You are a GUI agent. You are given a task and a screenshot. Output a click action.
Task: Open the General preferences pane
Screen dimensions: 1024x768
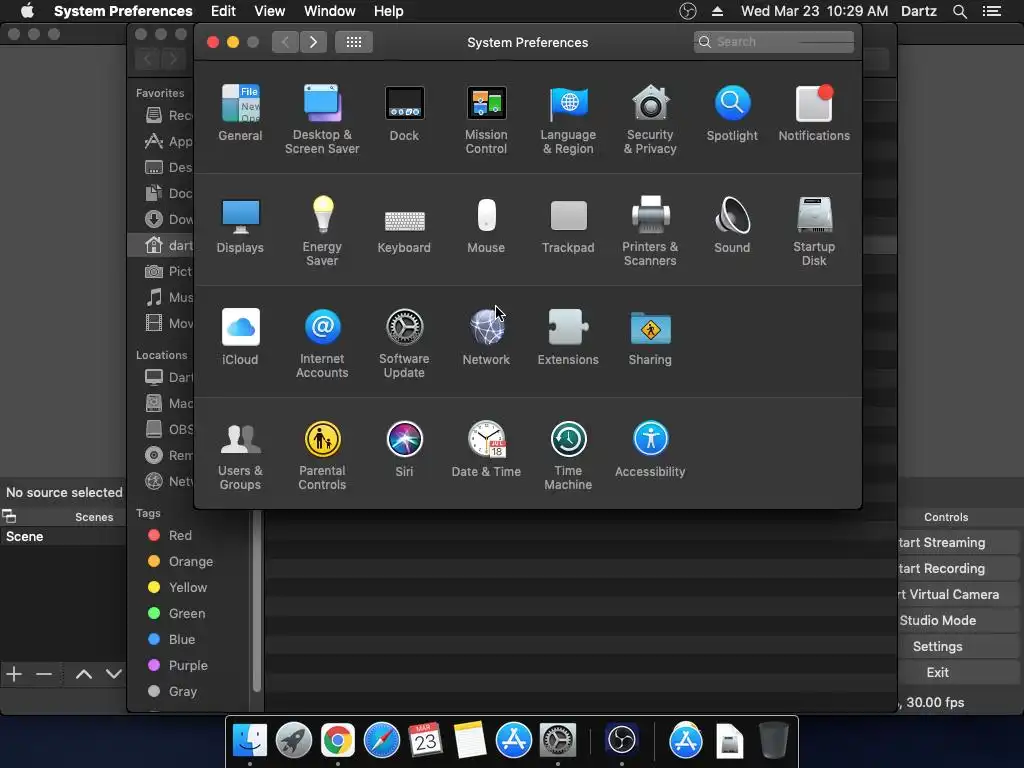[240, 113]
